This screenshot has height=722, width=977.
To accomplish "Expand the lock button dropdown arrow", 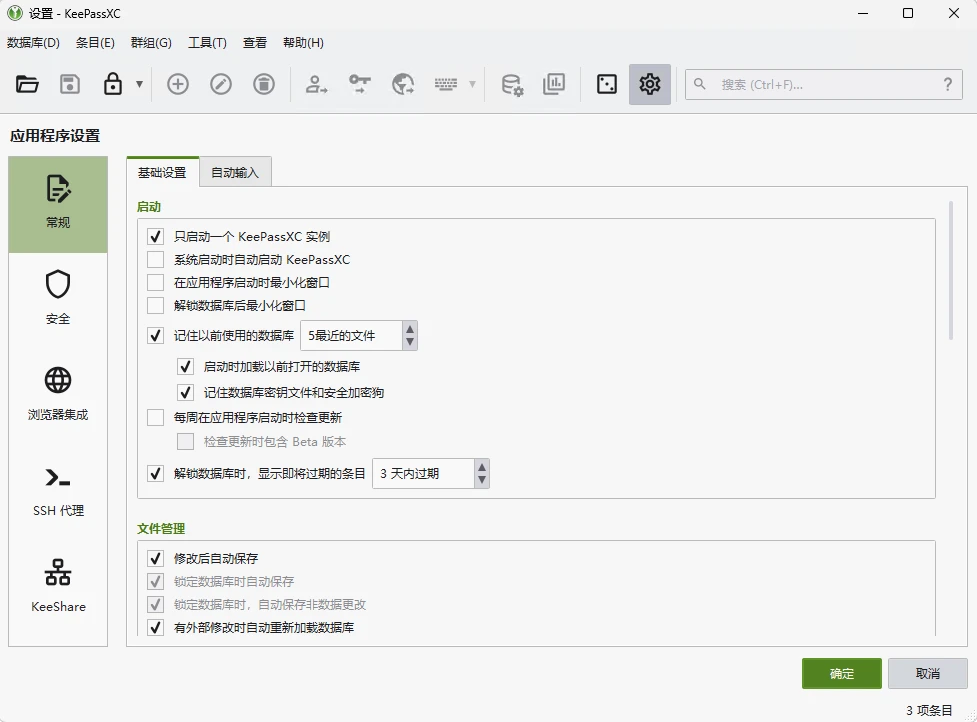I will [140, 84].
